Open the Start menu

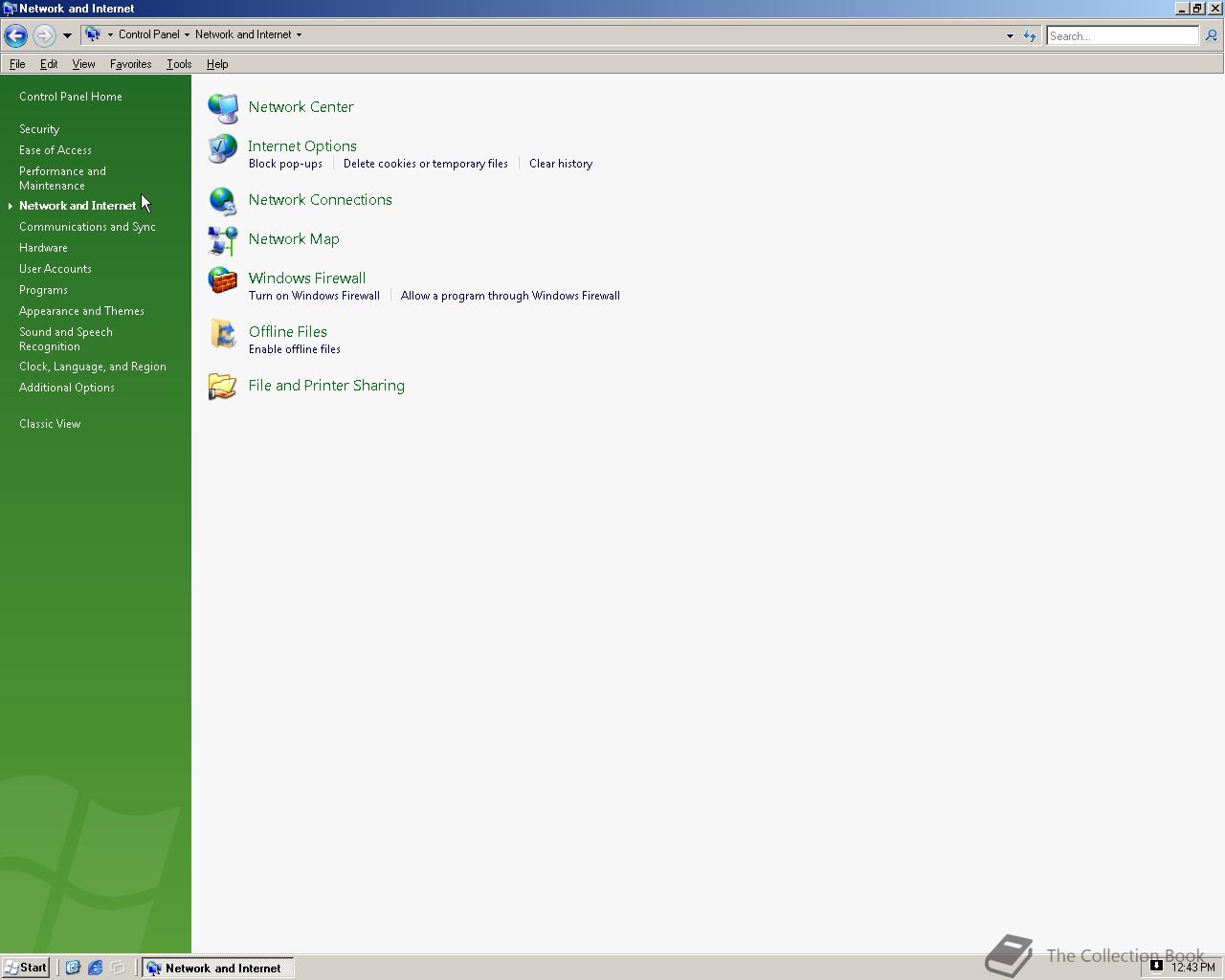(x=26, y=968)
